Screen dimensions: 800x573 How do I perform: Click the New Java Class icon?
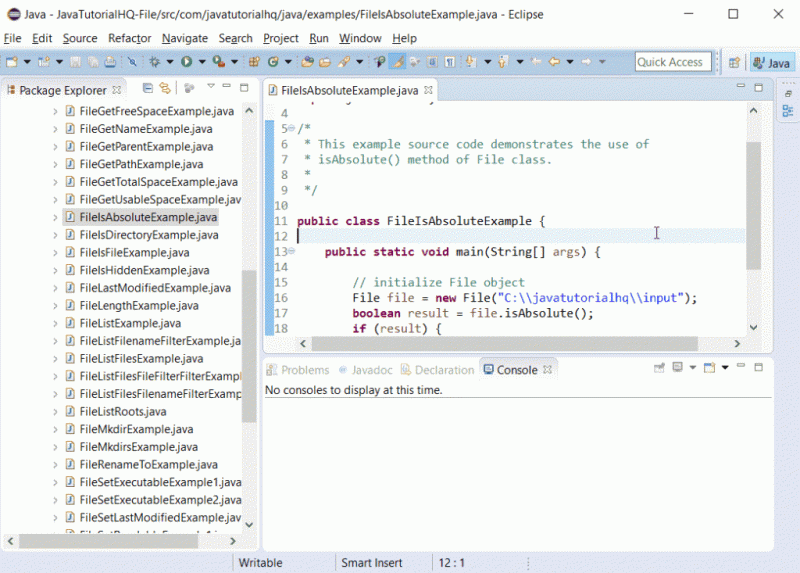(273, 62)
